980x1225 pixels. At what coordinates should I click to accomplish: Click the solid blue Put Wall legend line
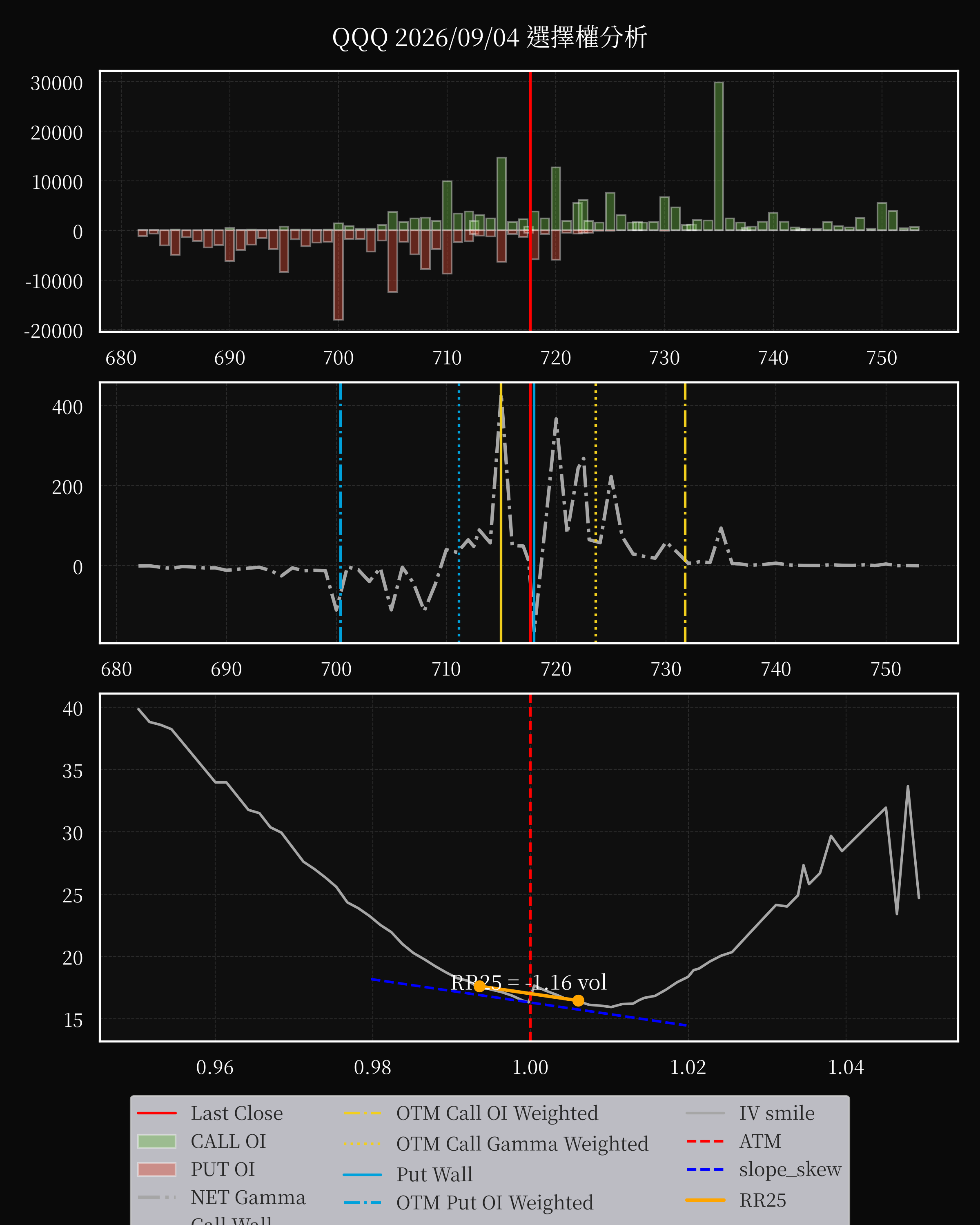point(363,1174)
